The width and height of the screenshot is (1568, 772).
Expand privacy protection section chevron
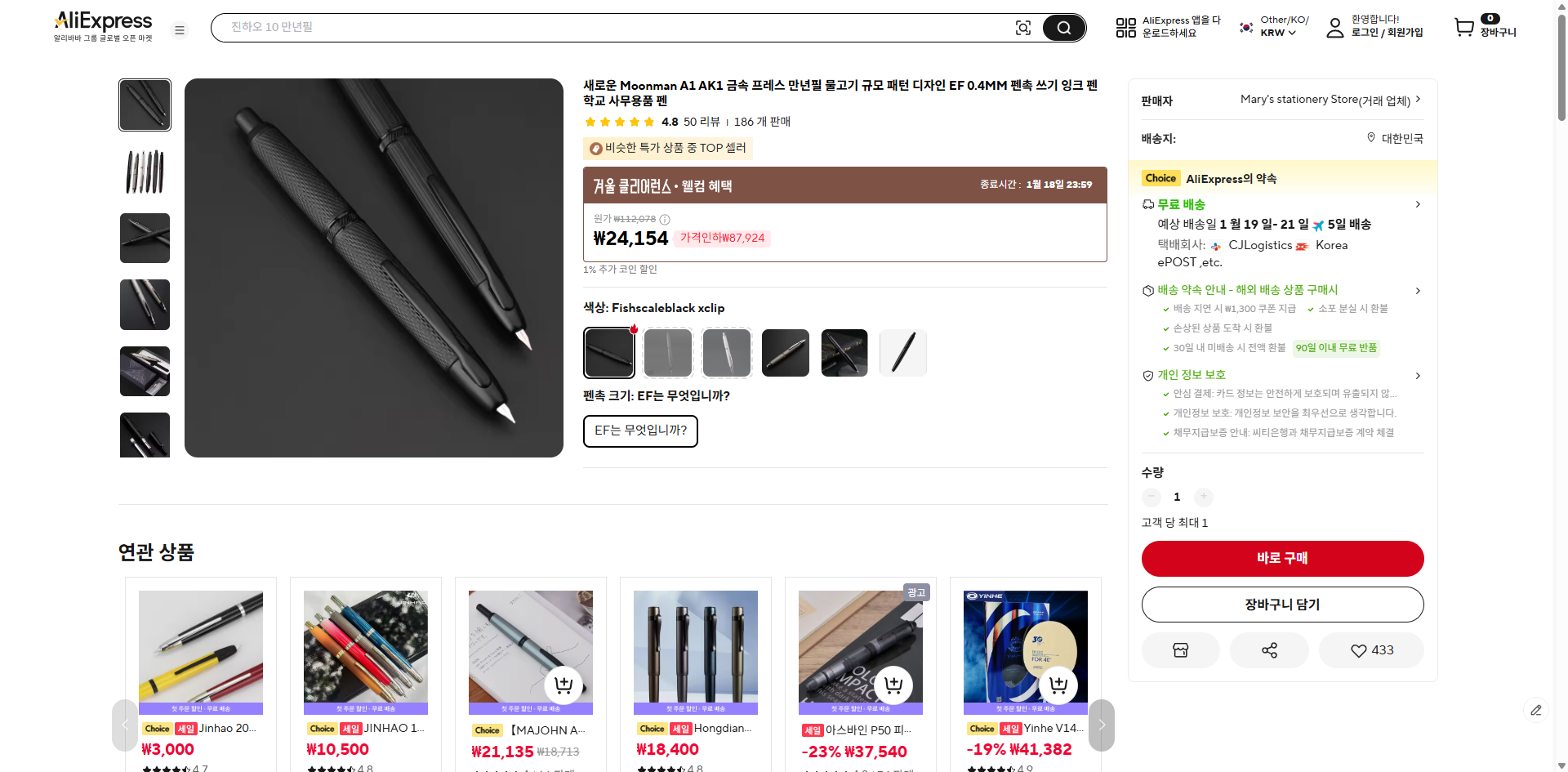1418,376
